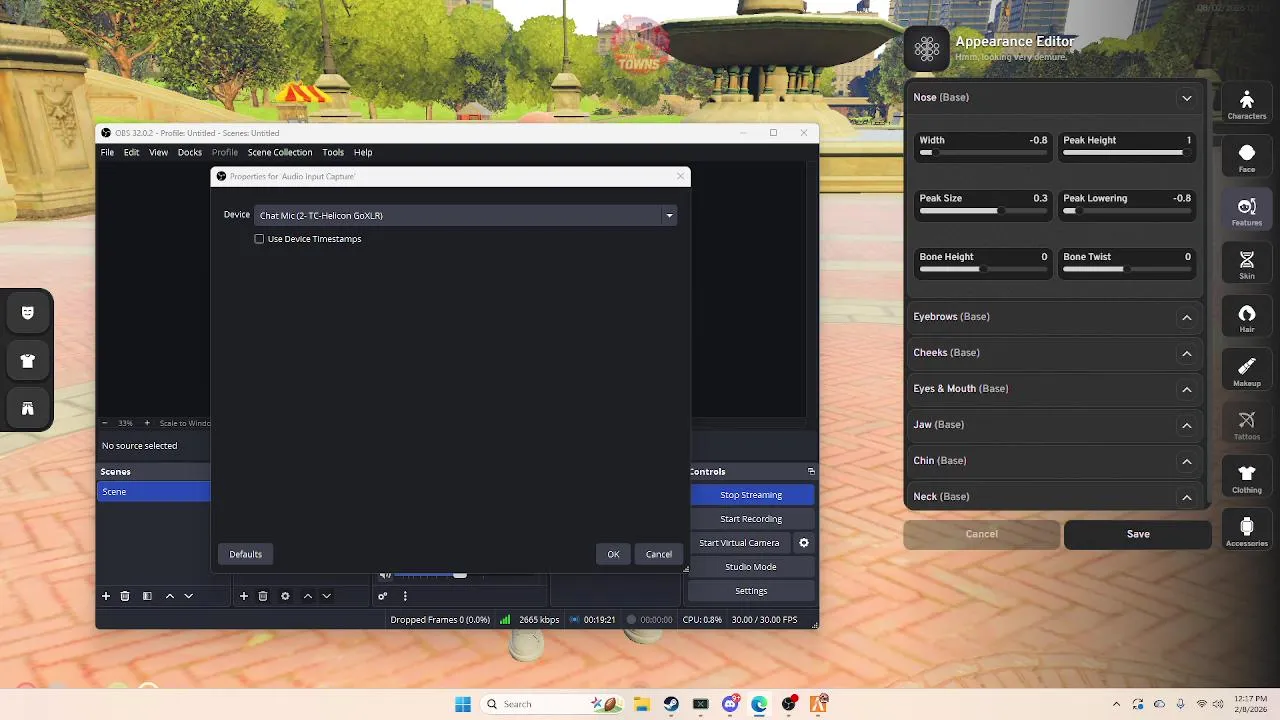Click the pants icon on left game sidebar
1280x720 pixels.
pyautogui.click(x=27, y=408)
